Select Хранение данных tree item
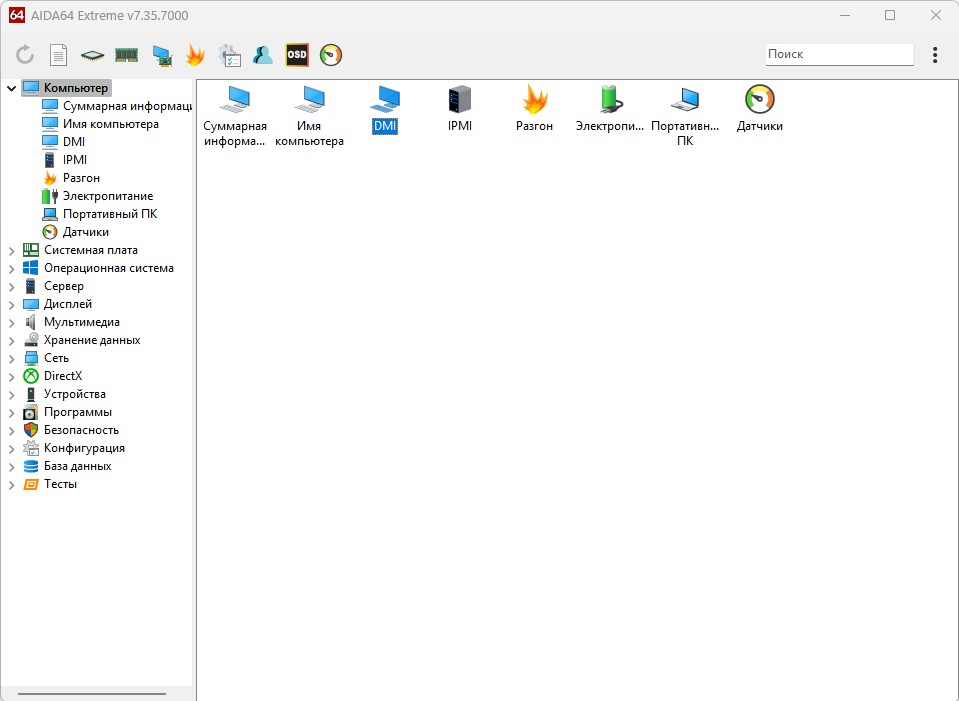The image size is (959, 701). [x=82, y=340]
